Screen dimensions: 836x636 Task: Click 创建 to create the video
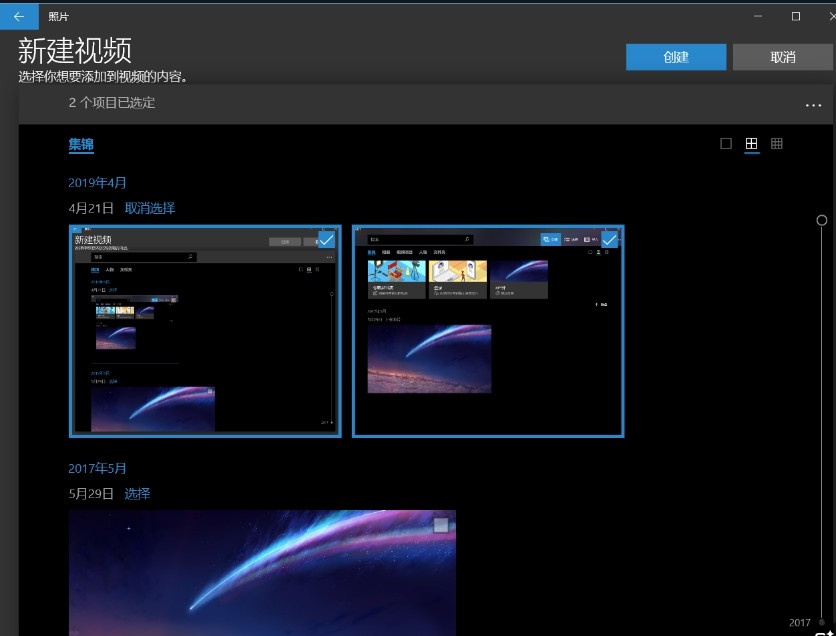[676, 57]
